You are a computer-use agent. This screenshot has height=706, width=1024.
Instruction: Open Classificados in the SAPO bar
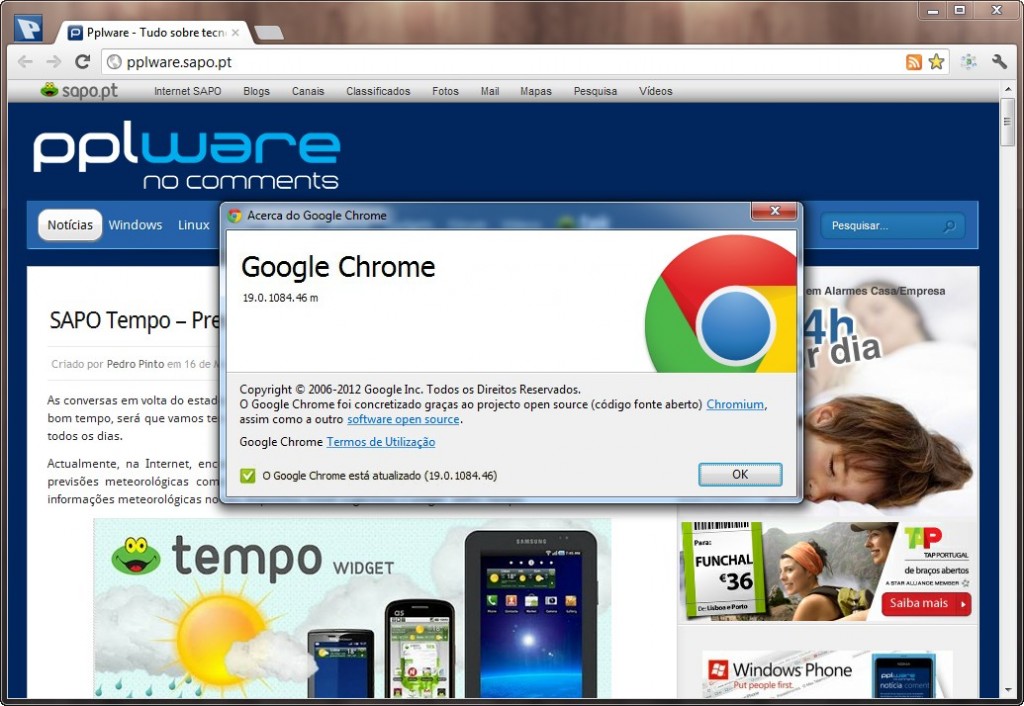tap(378, 91)
